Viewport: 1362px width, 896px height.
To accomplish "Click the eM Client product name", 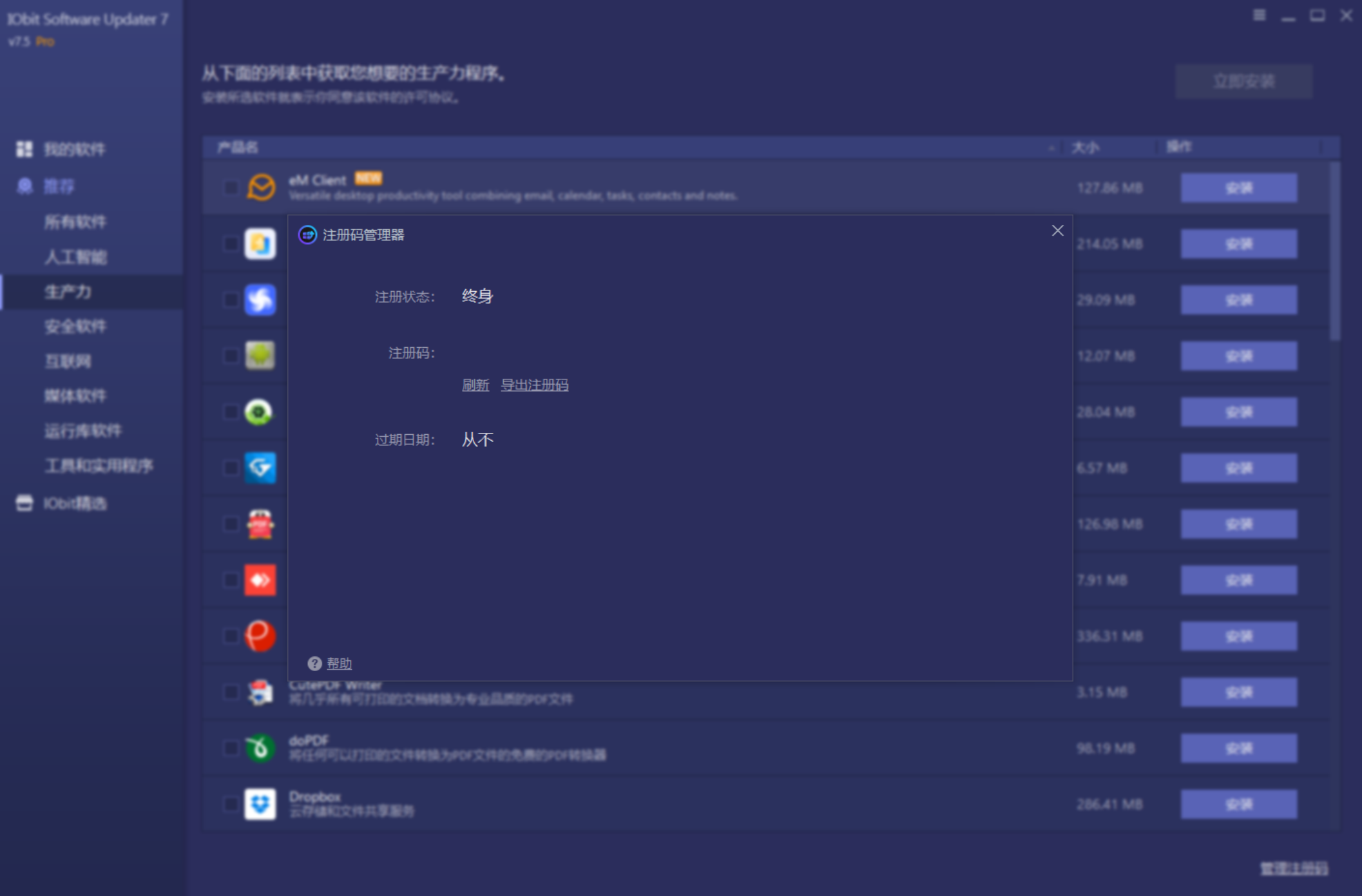I will click(317, 180).
